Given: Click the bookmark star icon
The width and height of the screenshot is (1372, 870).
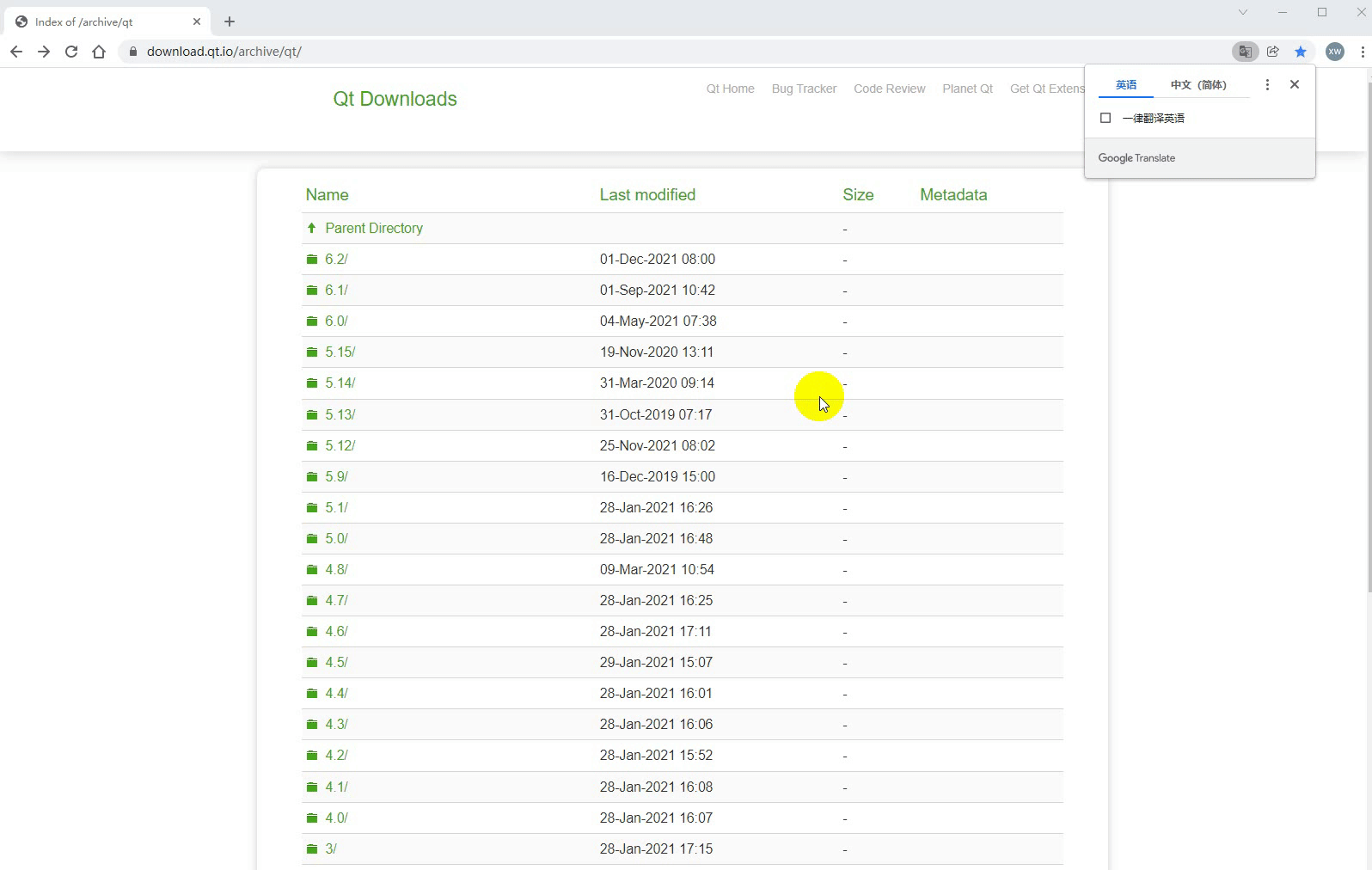Looking at the screenshot, I should [1301, 52].
